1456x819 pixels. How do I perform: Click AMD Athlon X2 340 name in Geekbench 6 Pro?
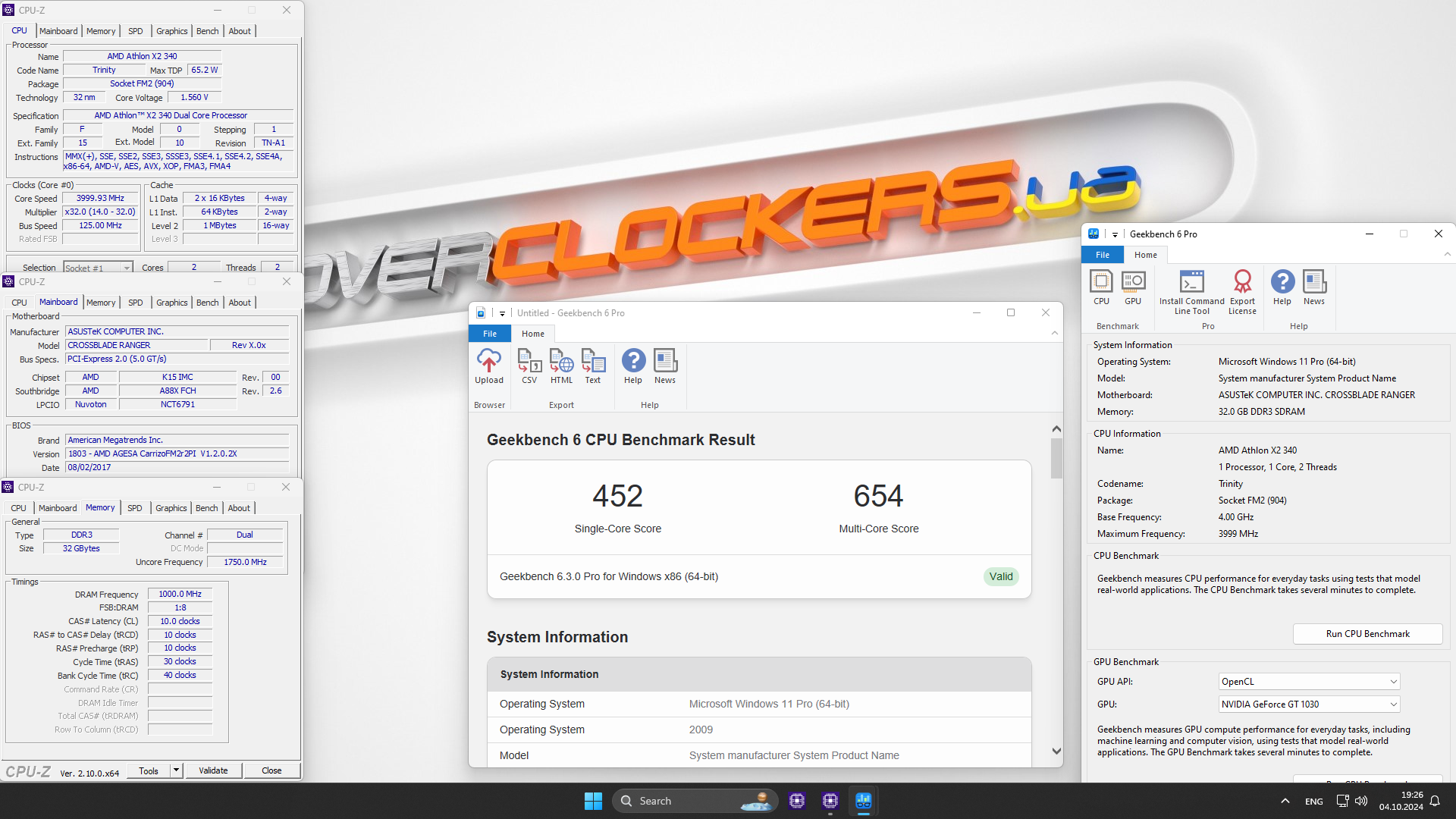click(1257, 450)
